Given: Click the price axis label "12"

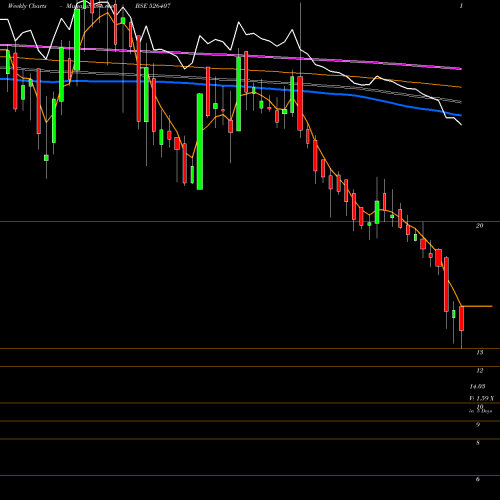Looking at the screenshot, I should point(480,370).
